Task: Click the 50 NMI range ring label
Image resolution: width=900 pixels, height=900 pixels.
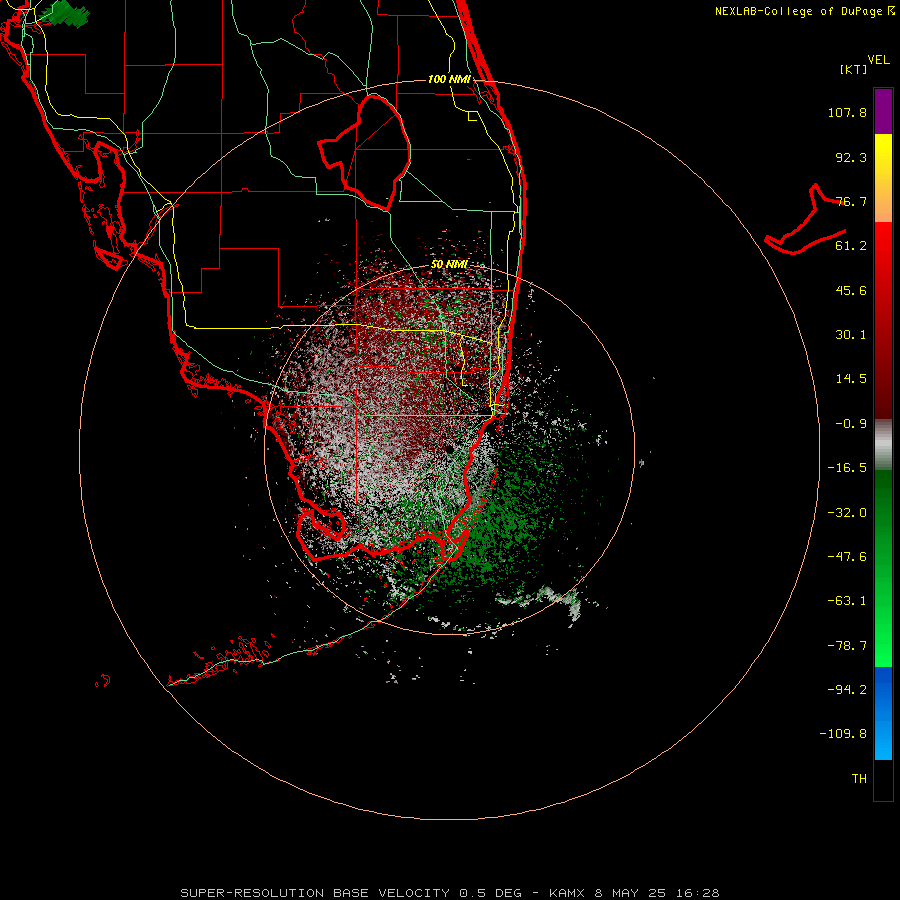Action: [x=449, y=265]
